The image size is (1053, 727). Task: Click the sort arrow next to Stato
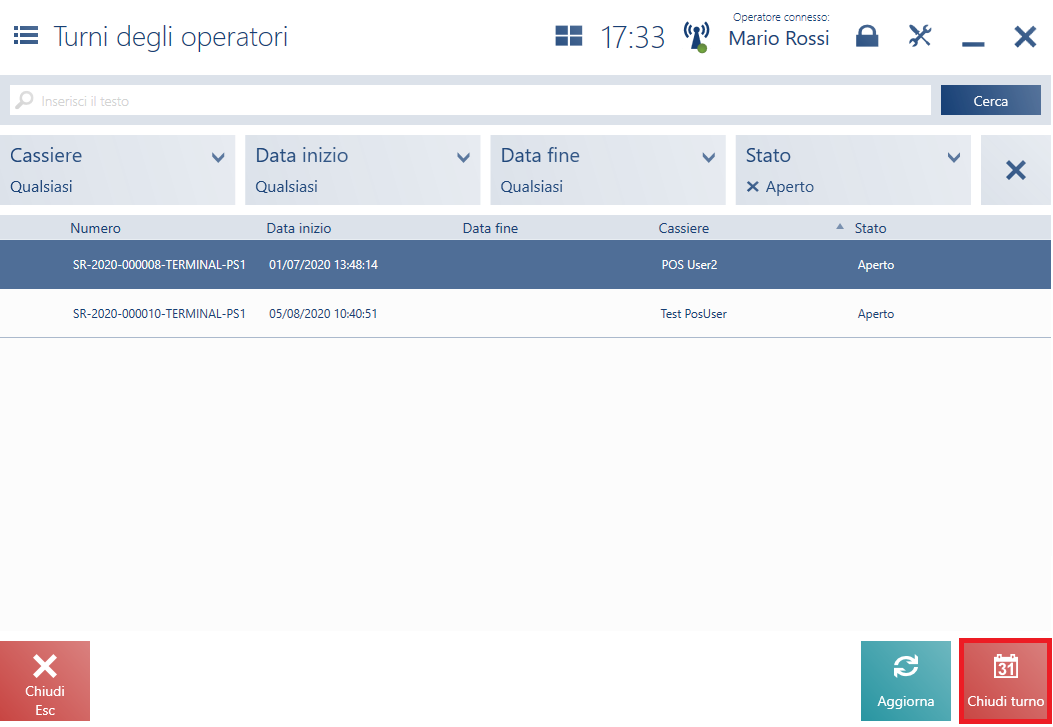pyautogui.click(x=839, y=227)
